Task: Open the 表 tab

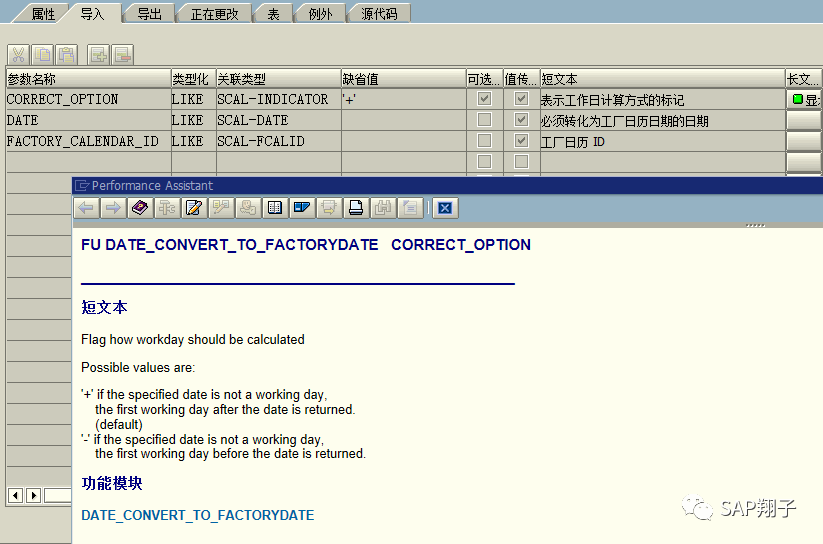Action: point(273,14)
